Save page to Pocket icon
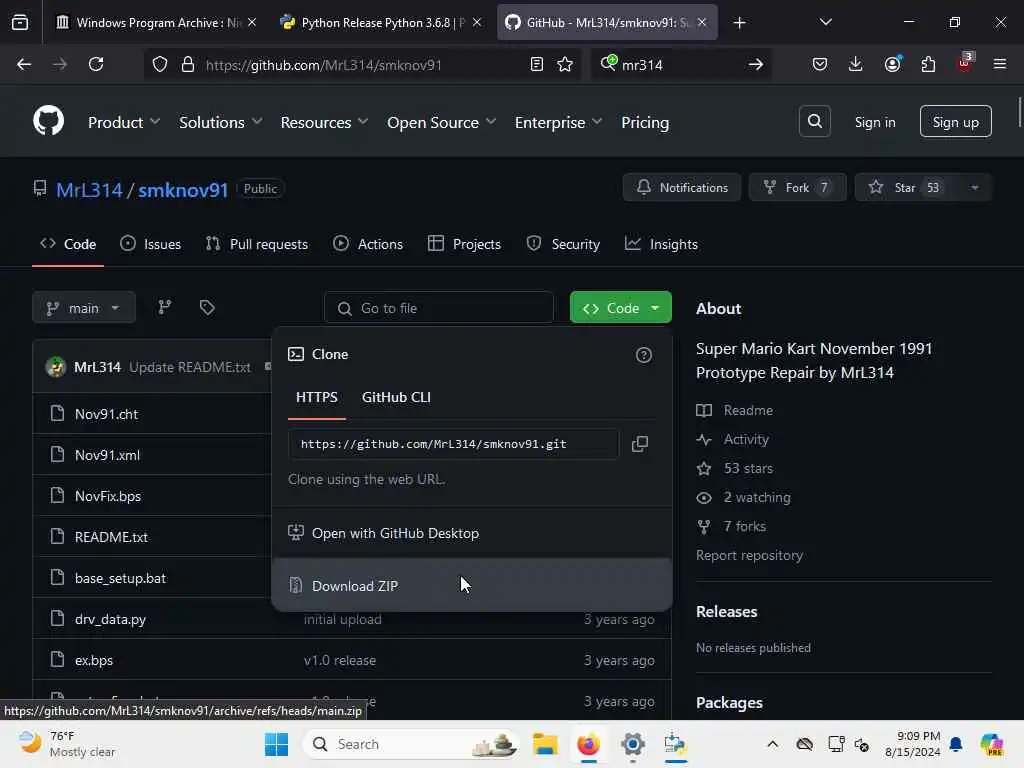This screenshot has width=1024, height=768. [x=820, y=64]
